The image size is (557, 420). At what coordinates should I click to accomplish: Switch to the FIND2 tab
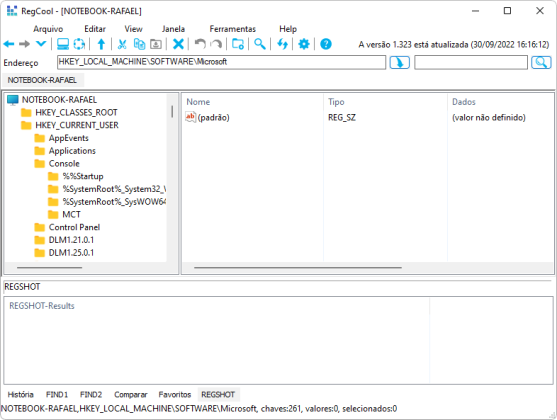click(91, 395)
